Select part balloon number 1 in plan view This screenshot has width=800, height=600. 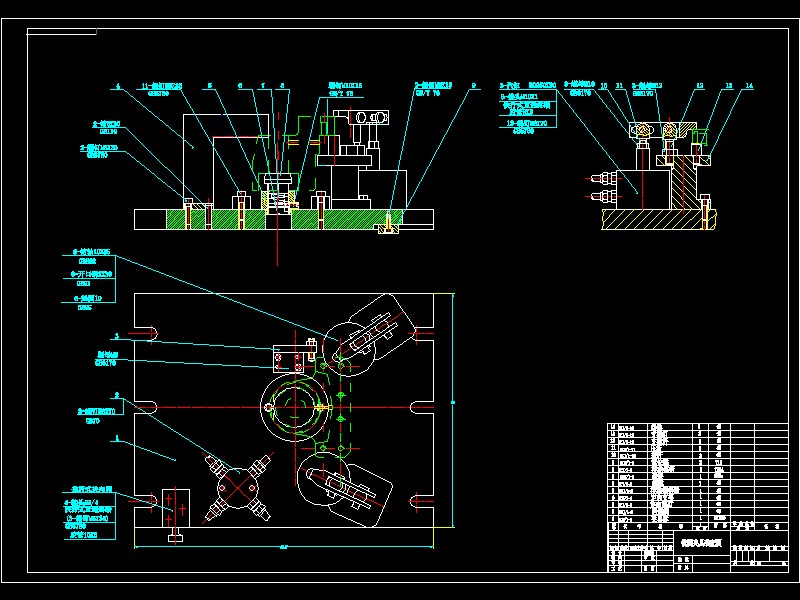click(117, 438)
